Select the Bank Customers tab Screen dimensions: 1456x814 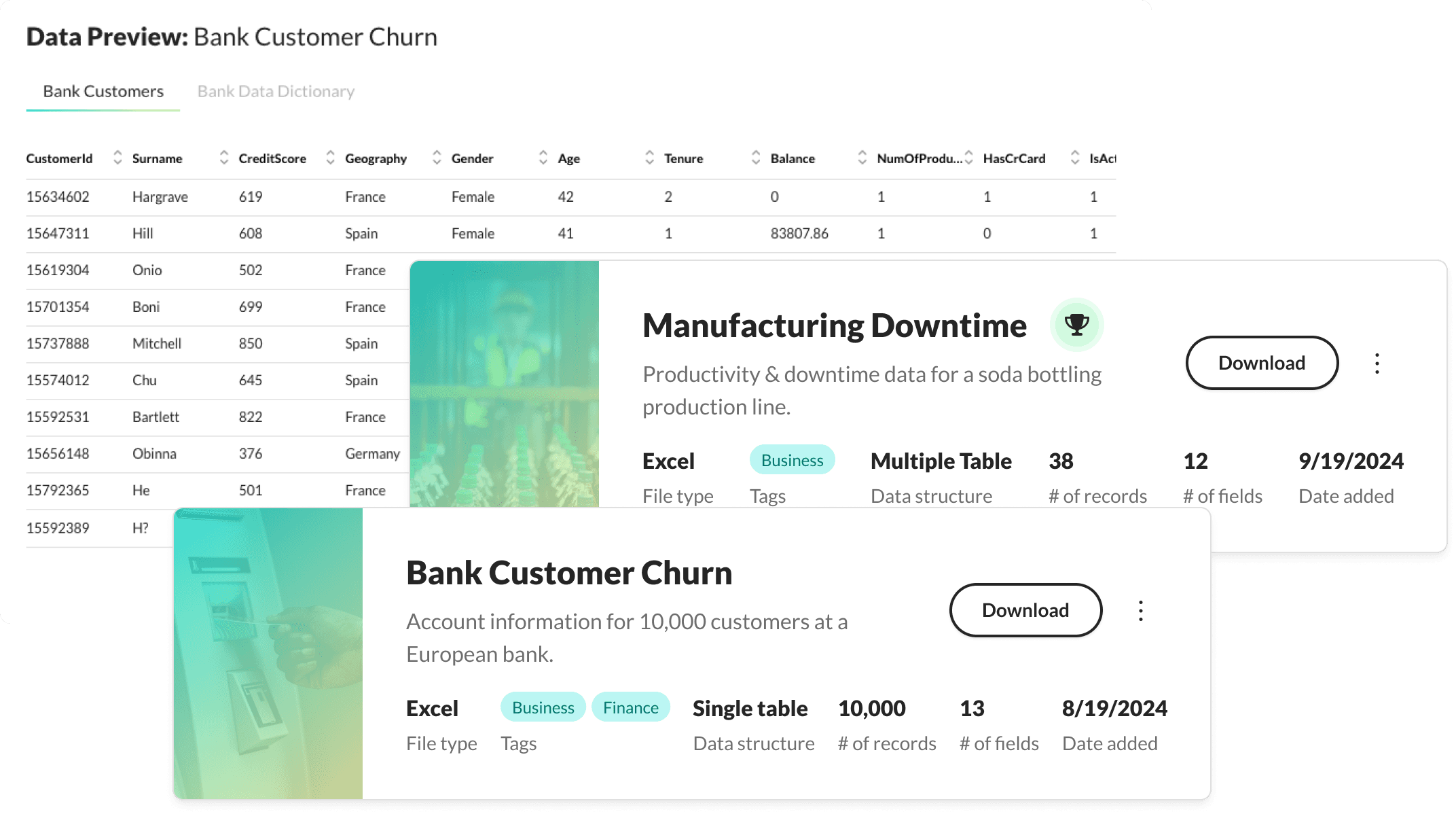tap(103, 91)
